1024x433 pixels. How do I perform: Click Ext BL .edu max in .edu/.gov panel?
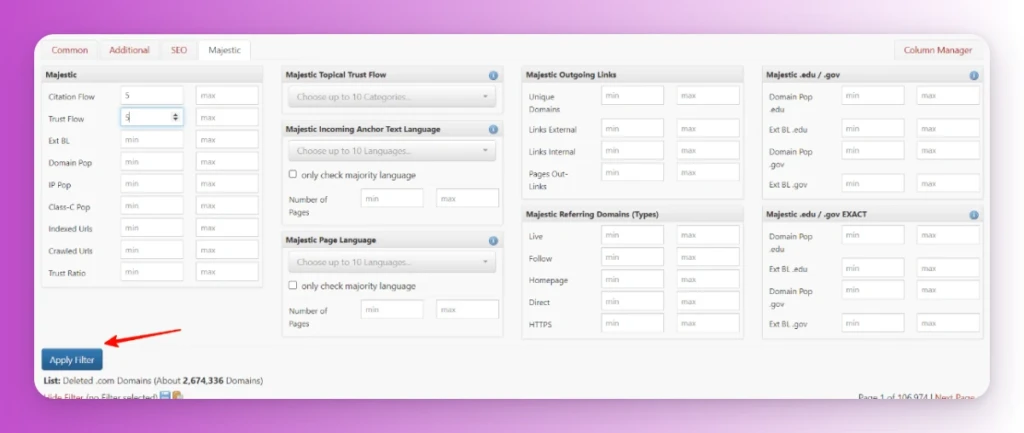pyautogui.click(x=948, y=128)
